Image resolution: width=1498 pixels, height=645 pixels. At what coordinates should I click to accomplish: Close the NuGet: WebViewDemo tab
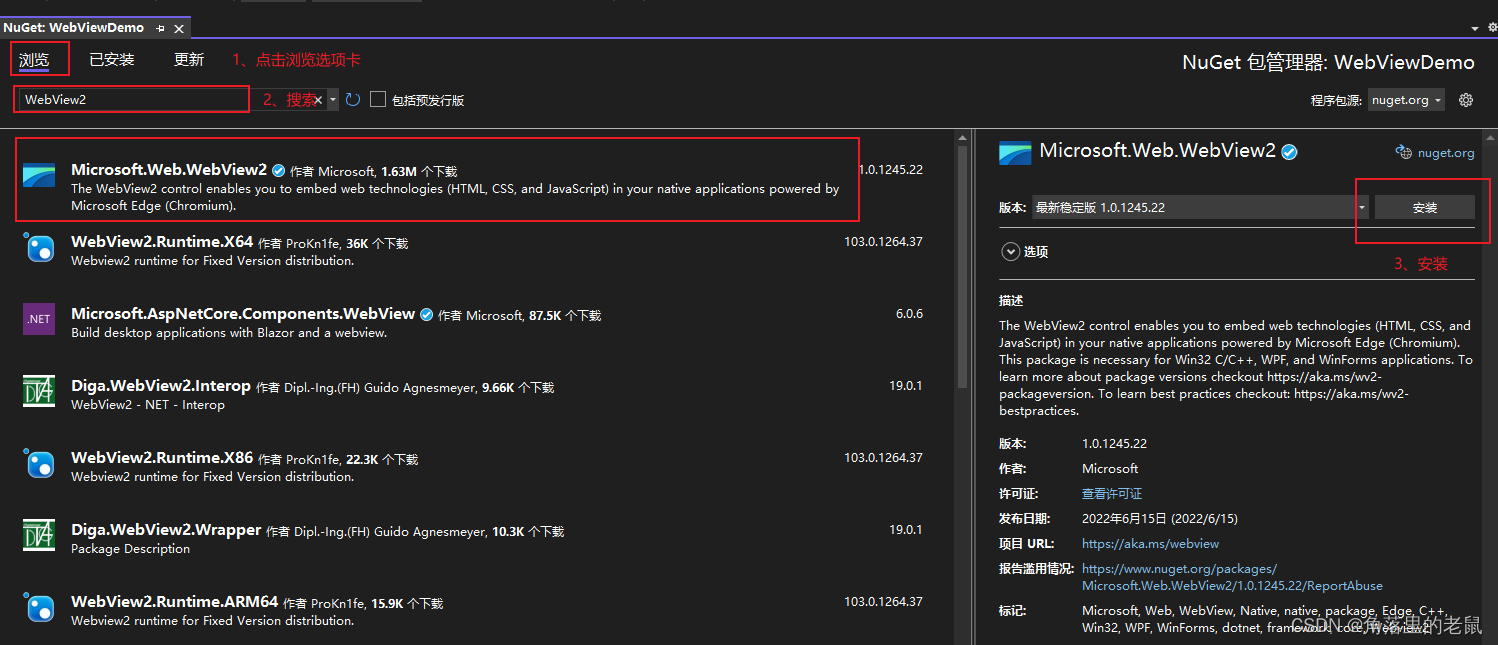[179, 28]
